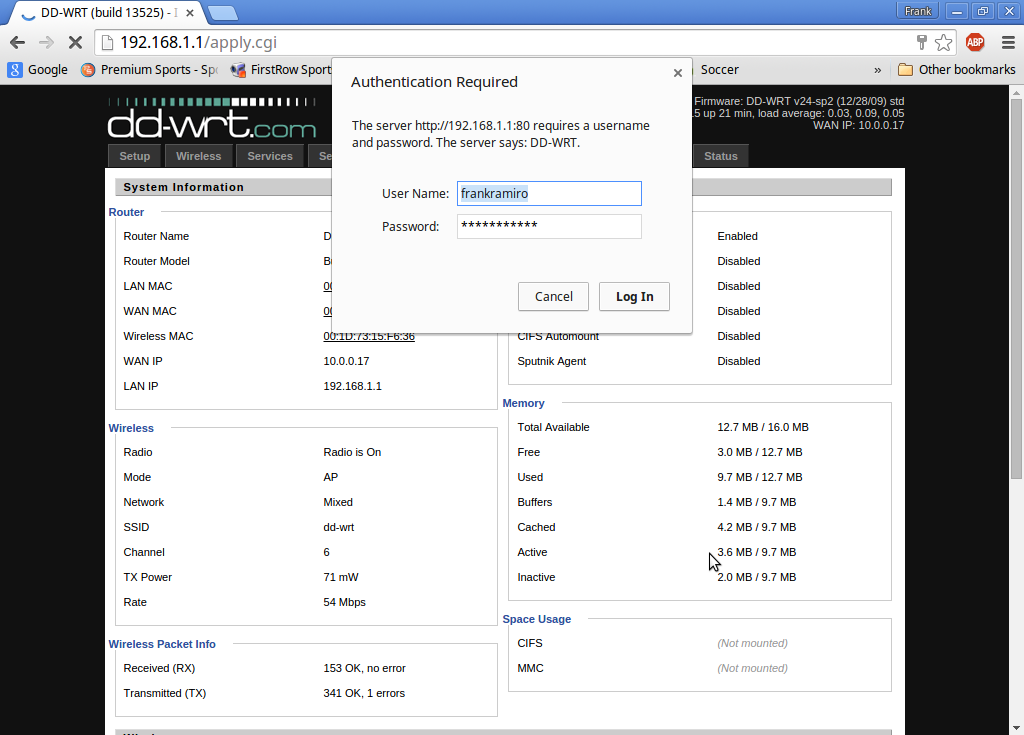Stop page loading with the X icon
Screen dimensions: 1024x735
[75, 42]
